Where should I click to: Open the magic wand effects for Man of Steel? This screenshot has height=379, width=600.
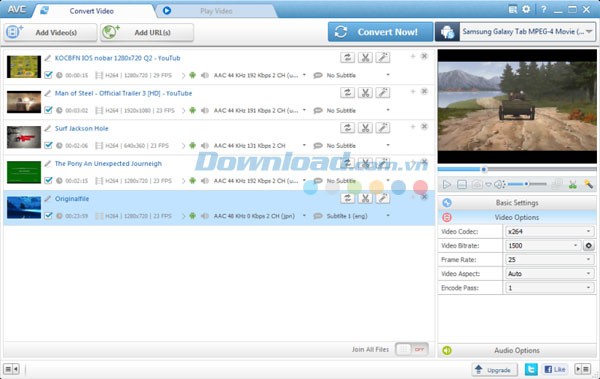pyautogui.click(x=383, y=93)
